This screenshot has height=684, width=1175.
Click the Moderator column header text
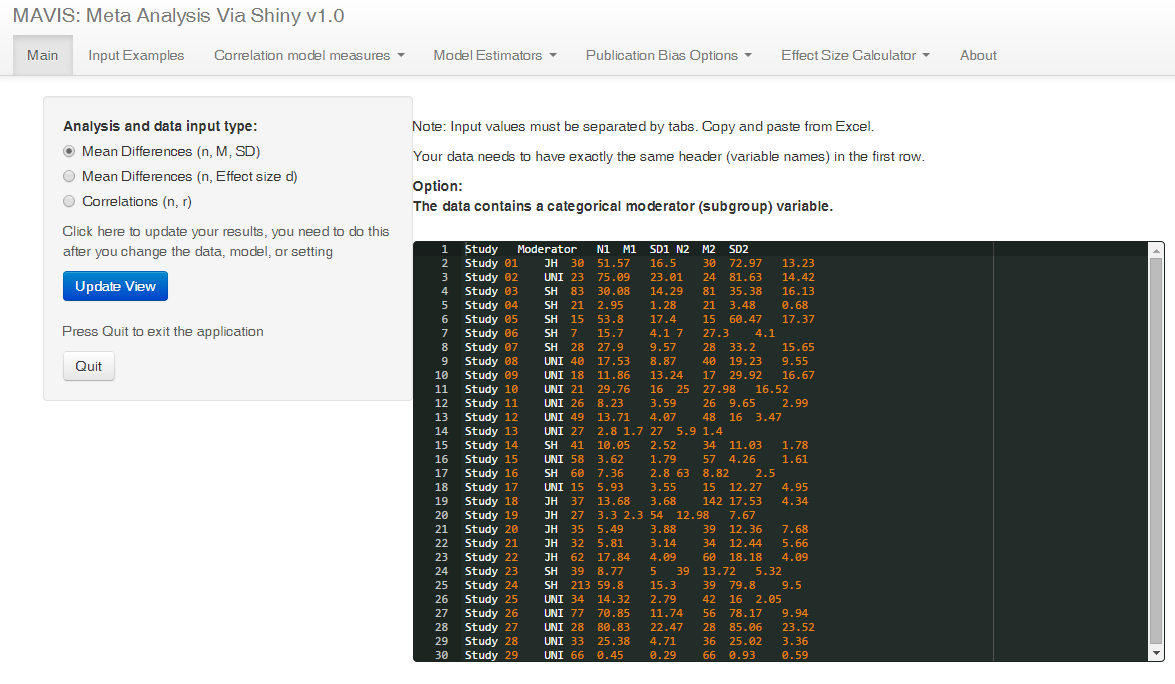click(x=547, y=249)
